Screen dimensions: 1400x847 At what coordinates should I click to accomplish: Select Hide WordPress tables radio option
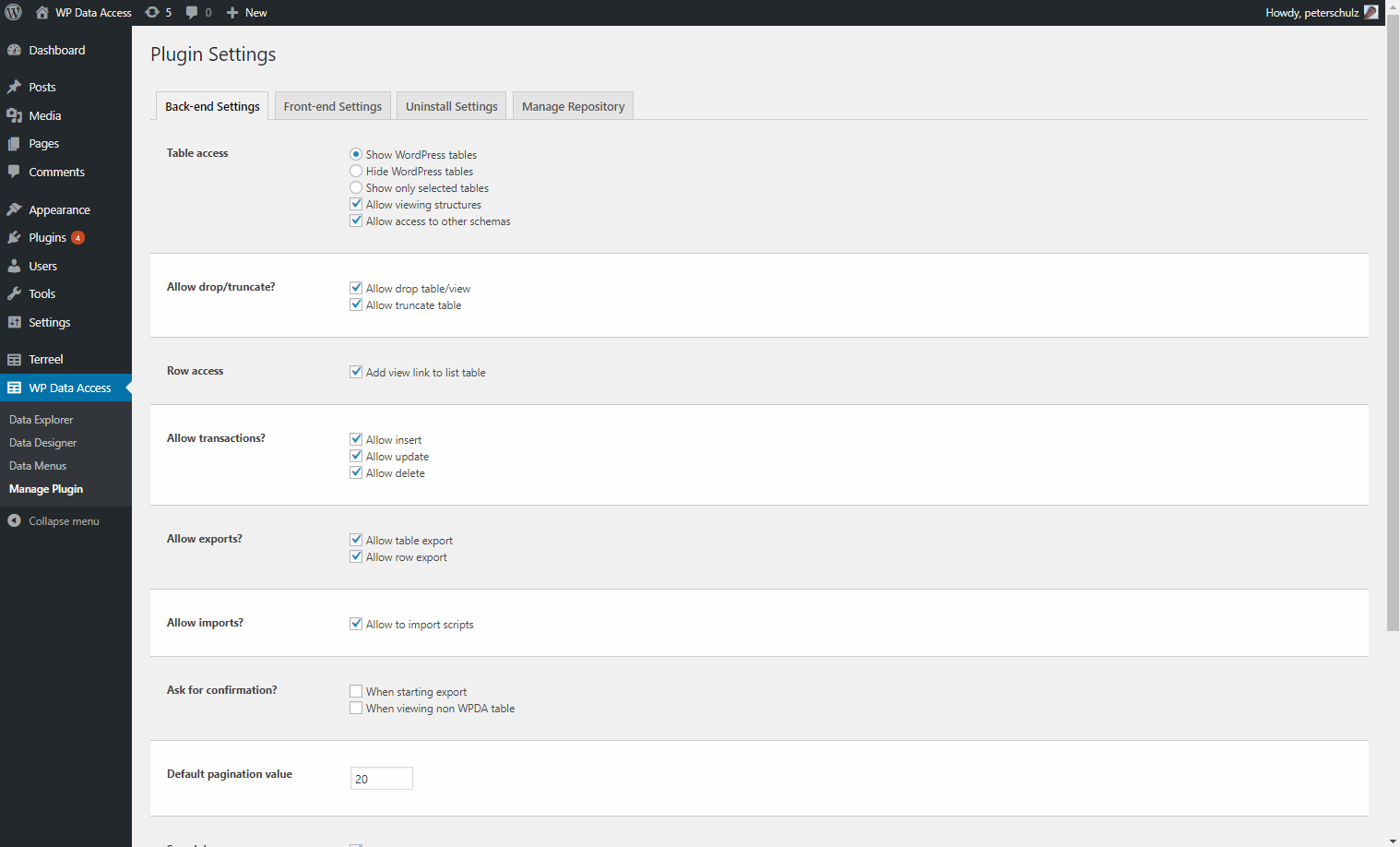356,171
